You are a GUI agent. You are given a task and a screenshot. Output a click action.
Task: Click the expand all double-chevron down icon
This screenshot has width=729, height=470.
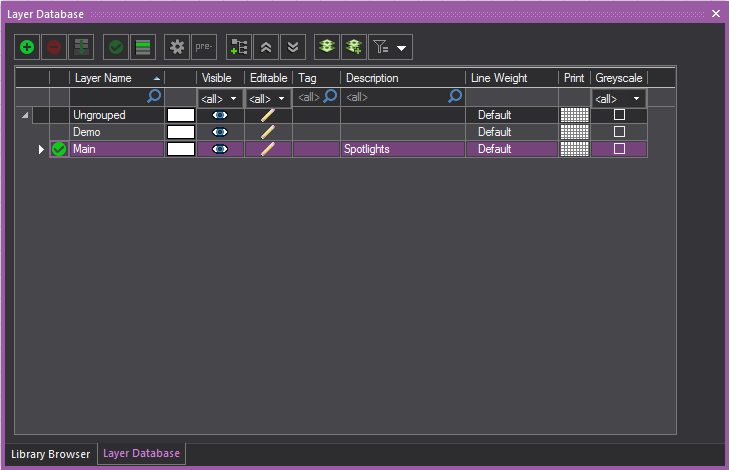click(291, 47)
